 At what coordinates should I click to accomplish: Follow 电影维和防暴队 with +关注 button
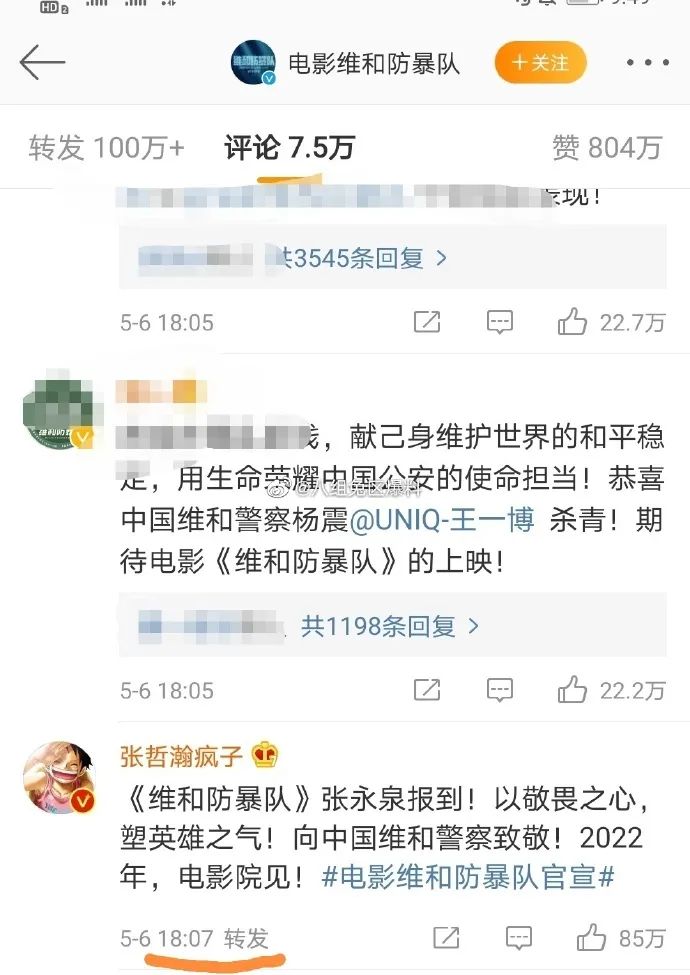[541, 62]
